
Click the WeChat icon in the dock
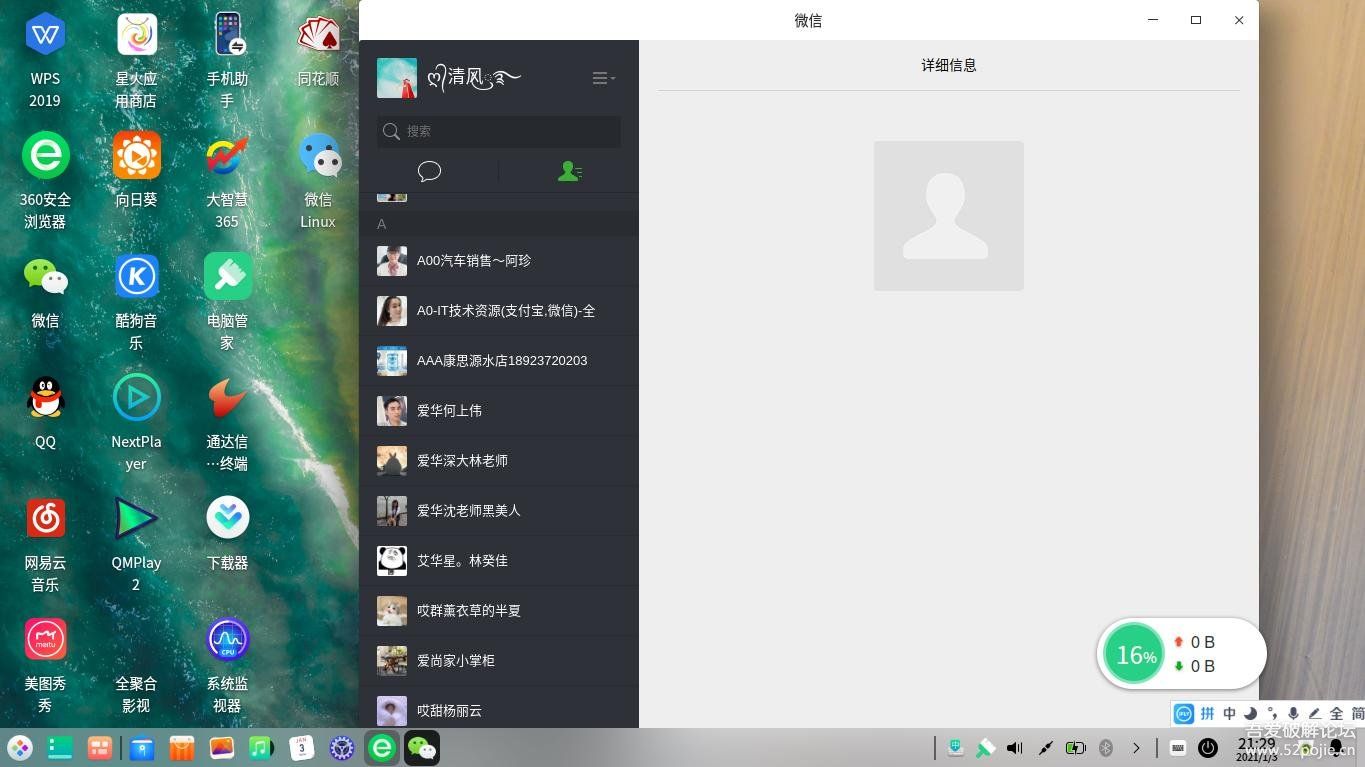[x=422, y=748]
